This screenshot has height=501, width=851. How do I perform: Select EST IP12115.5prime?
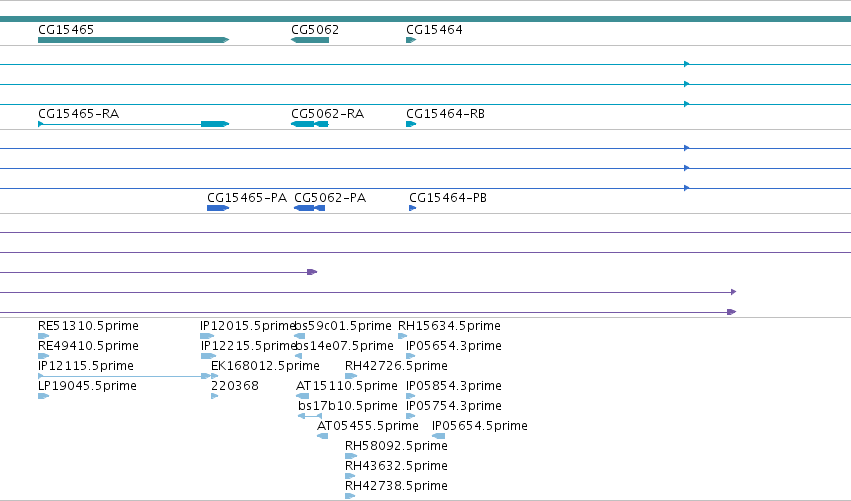click(x=86, y=366)
